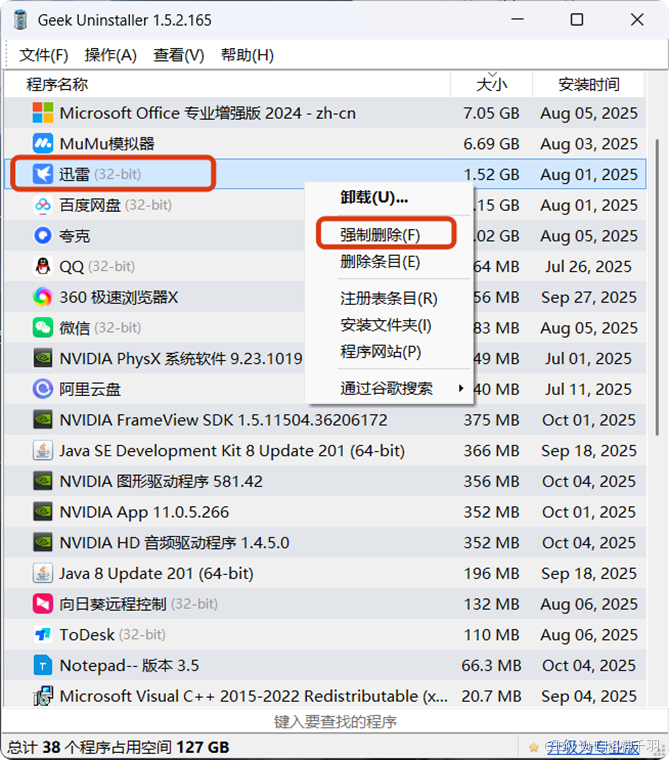Choose 强制删除(F) in context menu
The image size is (669, 760).
tap(389, 235)
